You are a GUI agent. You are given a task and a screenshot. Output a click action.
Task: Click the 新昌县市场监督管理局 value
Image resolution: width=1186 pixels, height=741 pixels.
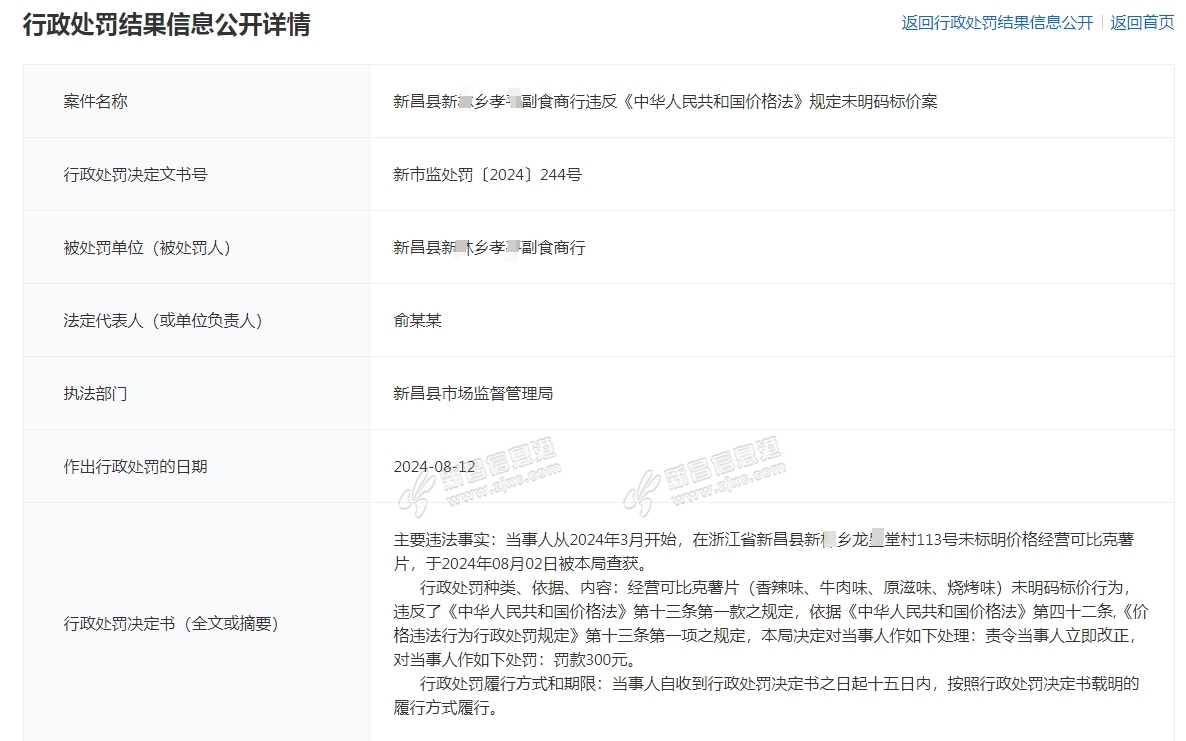(x=473, y=393)
